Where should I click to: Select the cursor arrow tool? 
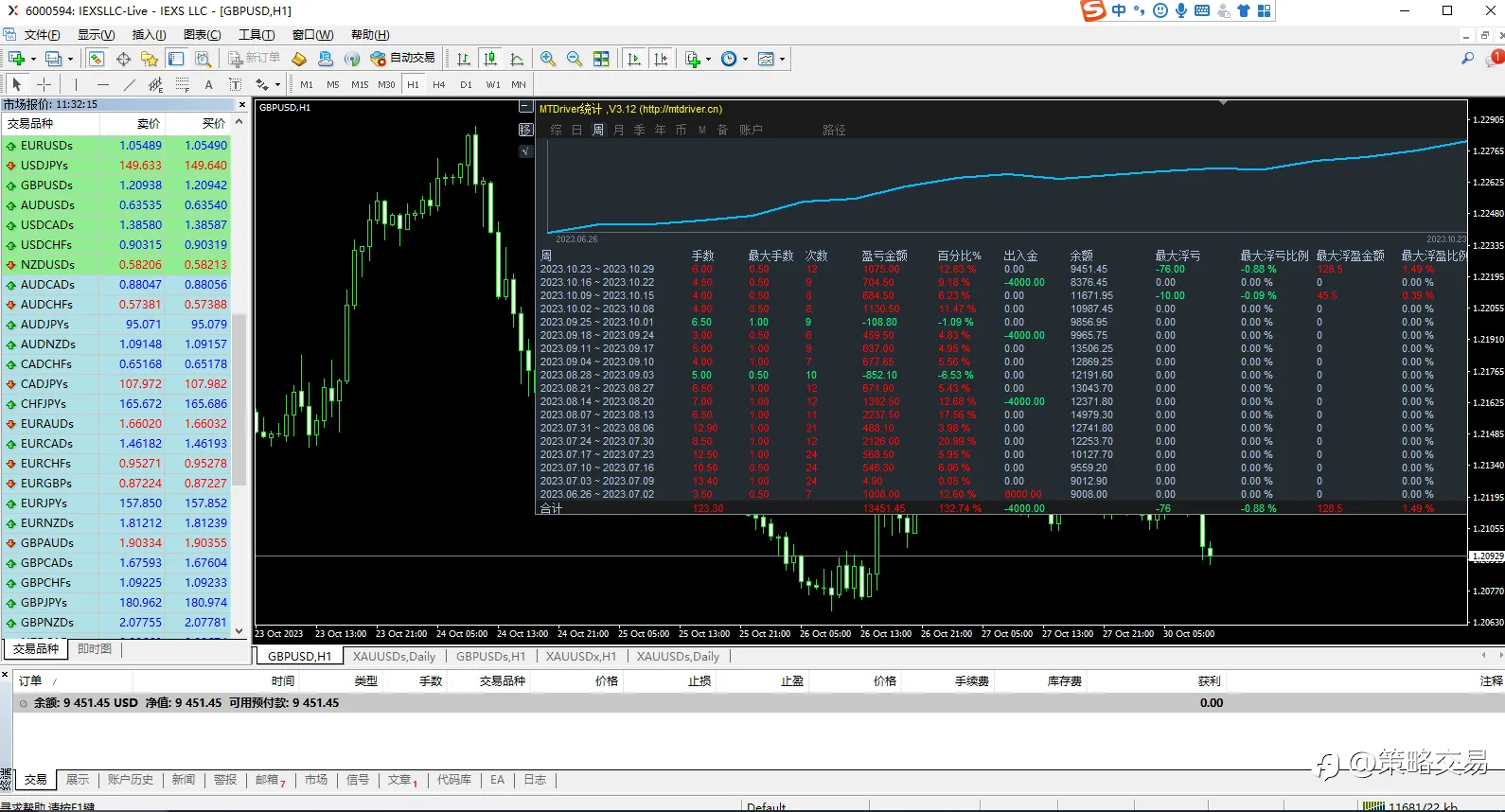coord(17,84)
